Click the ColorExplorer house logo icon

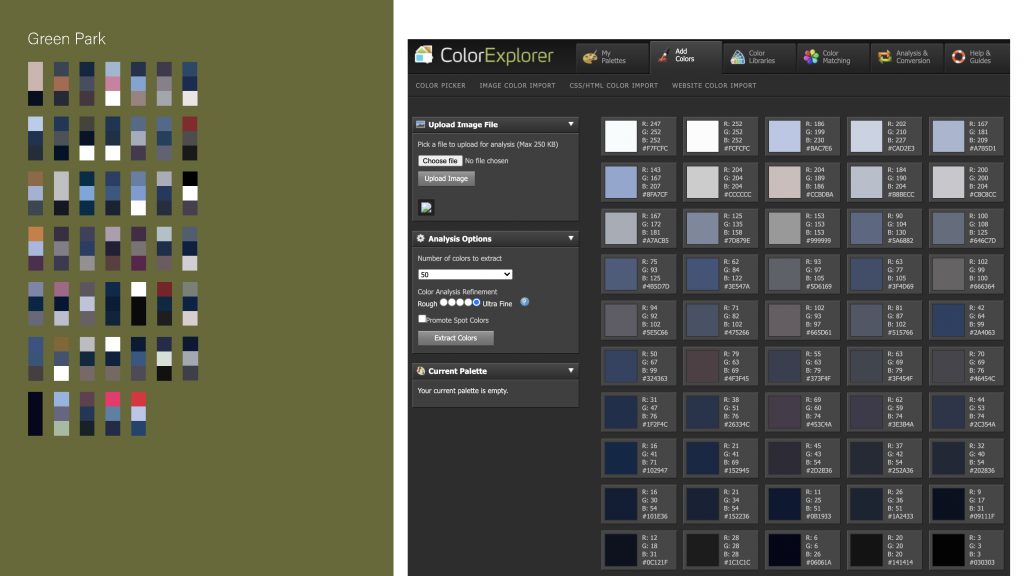[x=424, y=55]
